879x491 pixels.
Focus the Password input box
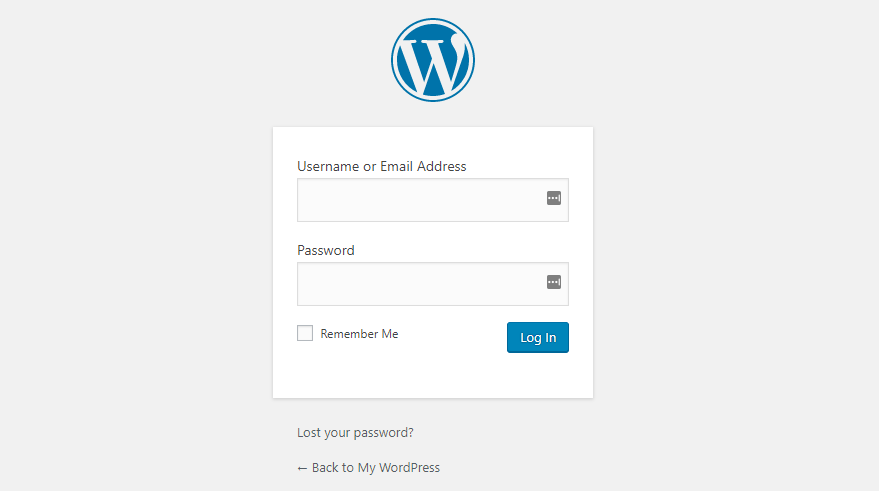click(x=433, y=284)
